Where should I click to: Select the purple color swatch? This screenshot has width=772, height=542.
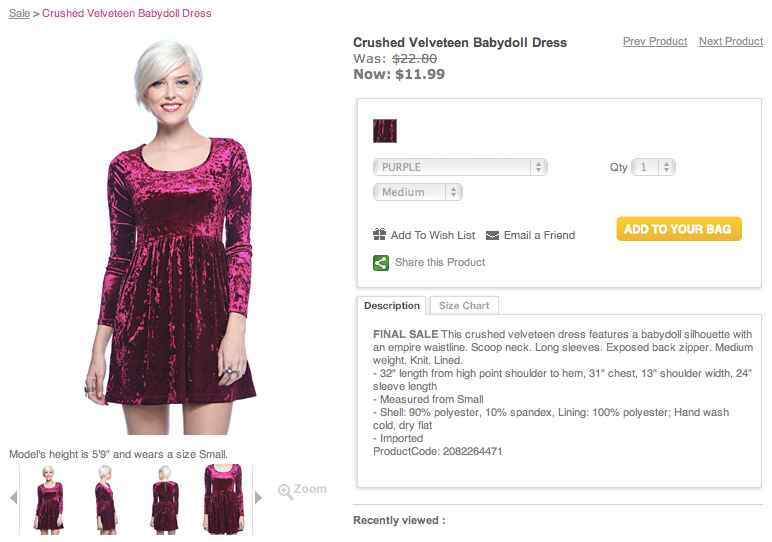pyautogui.click(x=385, y=131)
